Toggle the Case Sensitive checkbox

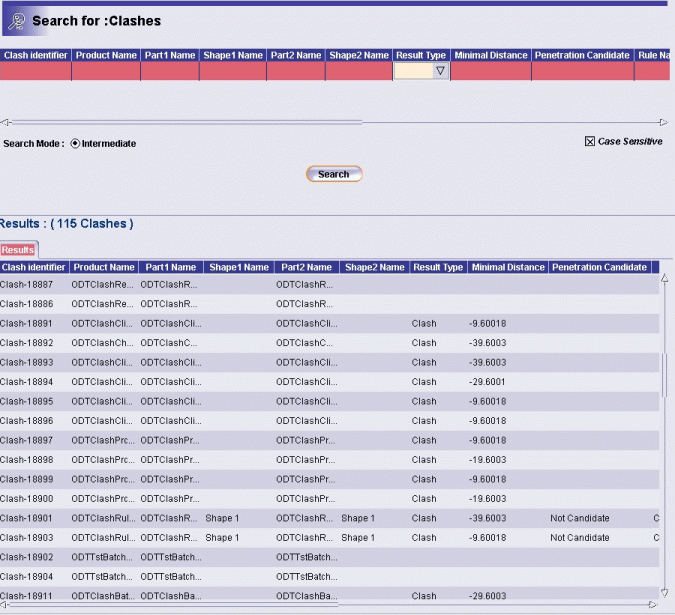[590, 142]
